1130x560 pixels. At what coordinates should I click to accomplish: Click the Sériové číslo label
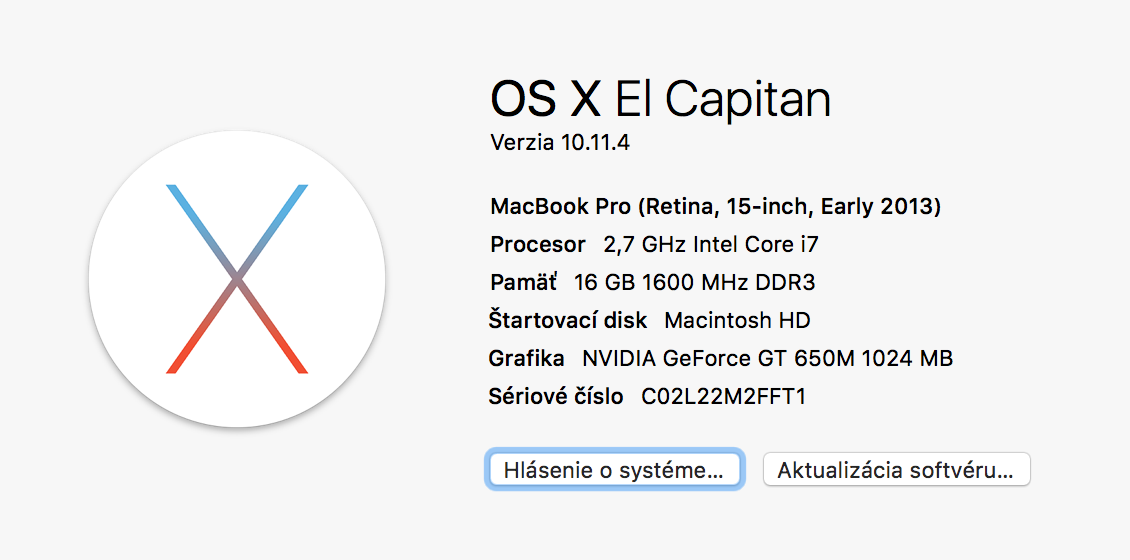pyautogui.click(x=556, y=396)
